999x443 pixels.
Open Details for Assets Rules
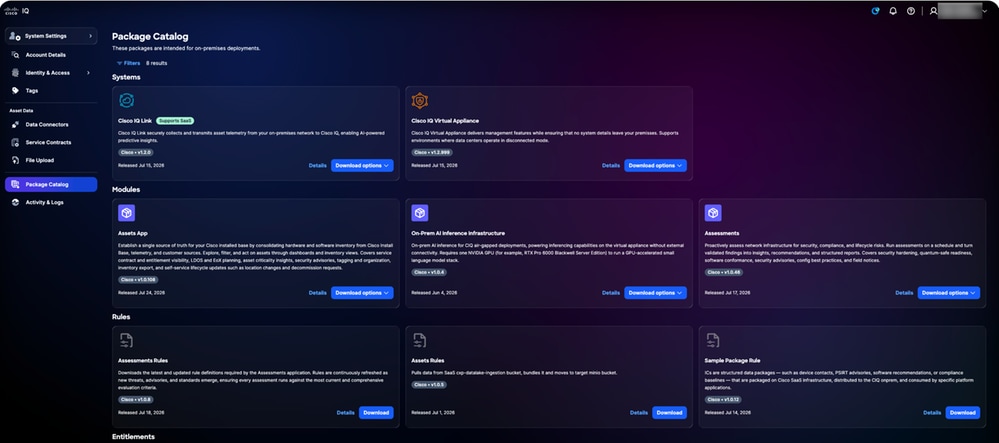[x=638, y=413]
